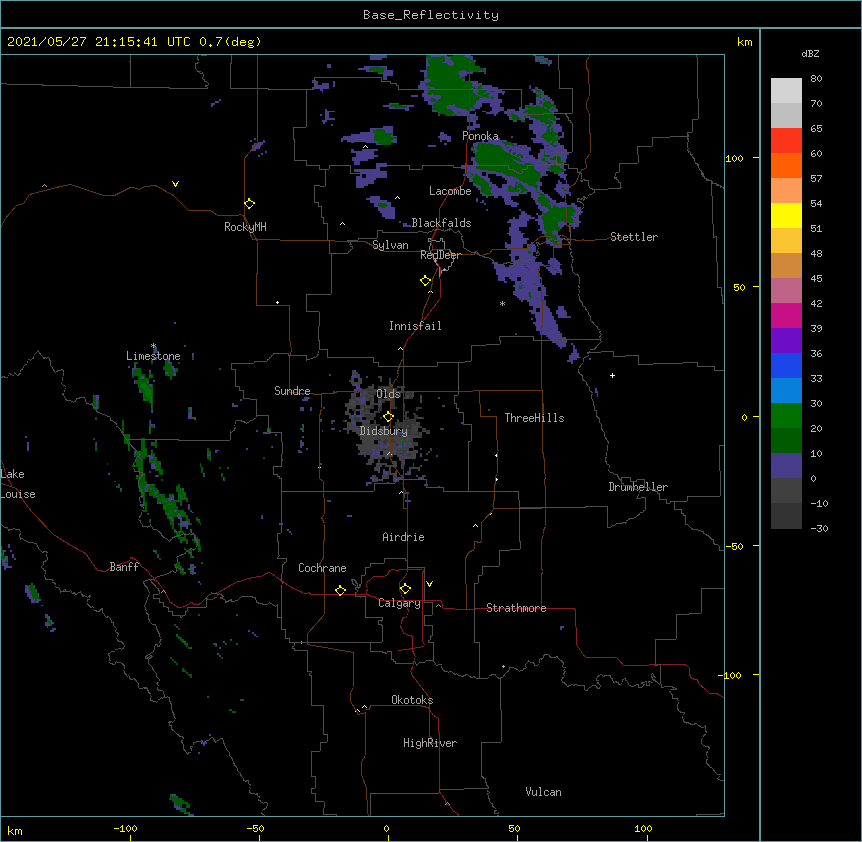
Task: Click the Airdrie label
Action: coord(404,537)
